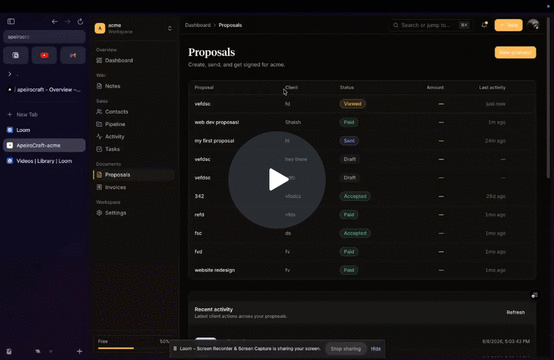Viewport: 554px width, 360px height.
Task: Click the Last activity column header
Action: (492, 87)
